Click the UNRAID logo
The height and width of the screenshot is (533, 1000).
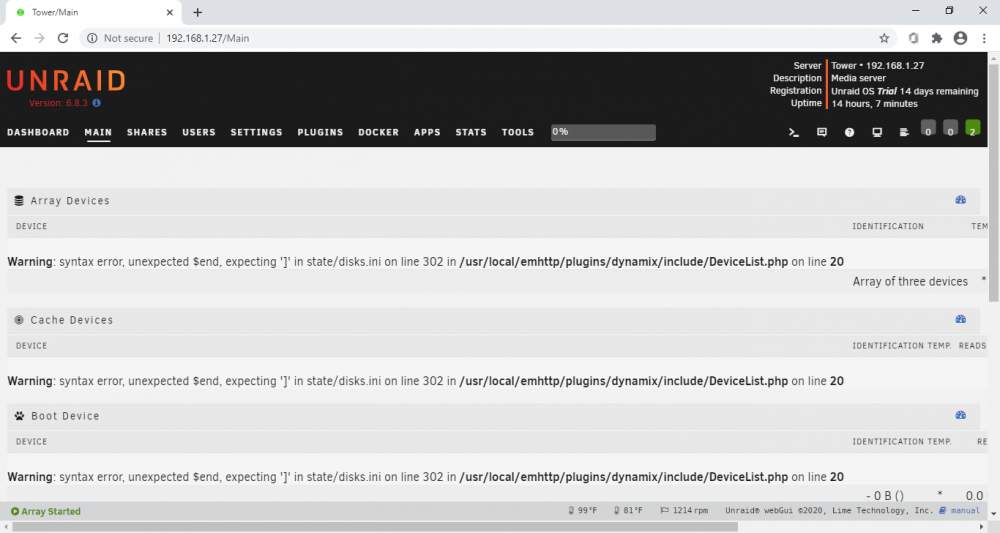[66, 82]
